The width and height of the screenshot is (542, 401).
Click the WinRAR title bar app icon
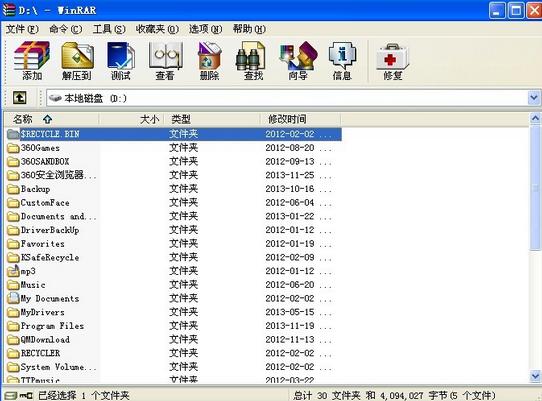pos(9,10)
